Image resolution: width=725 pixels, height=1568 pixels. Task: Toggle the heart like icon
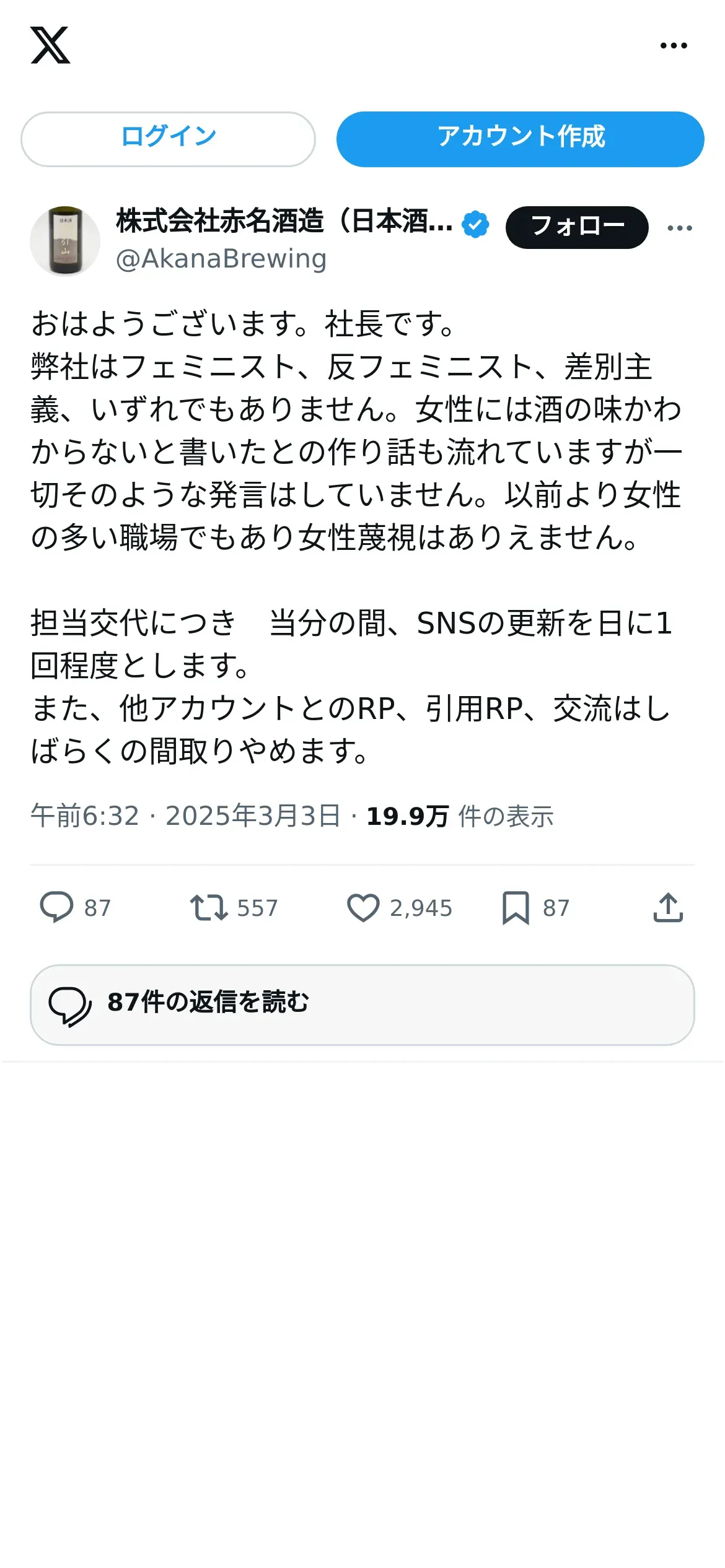coord(363,908)
